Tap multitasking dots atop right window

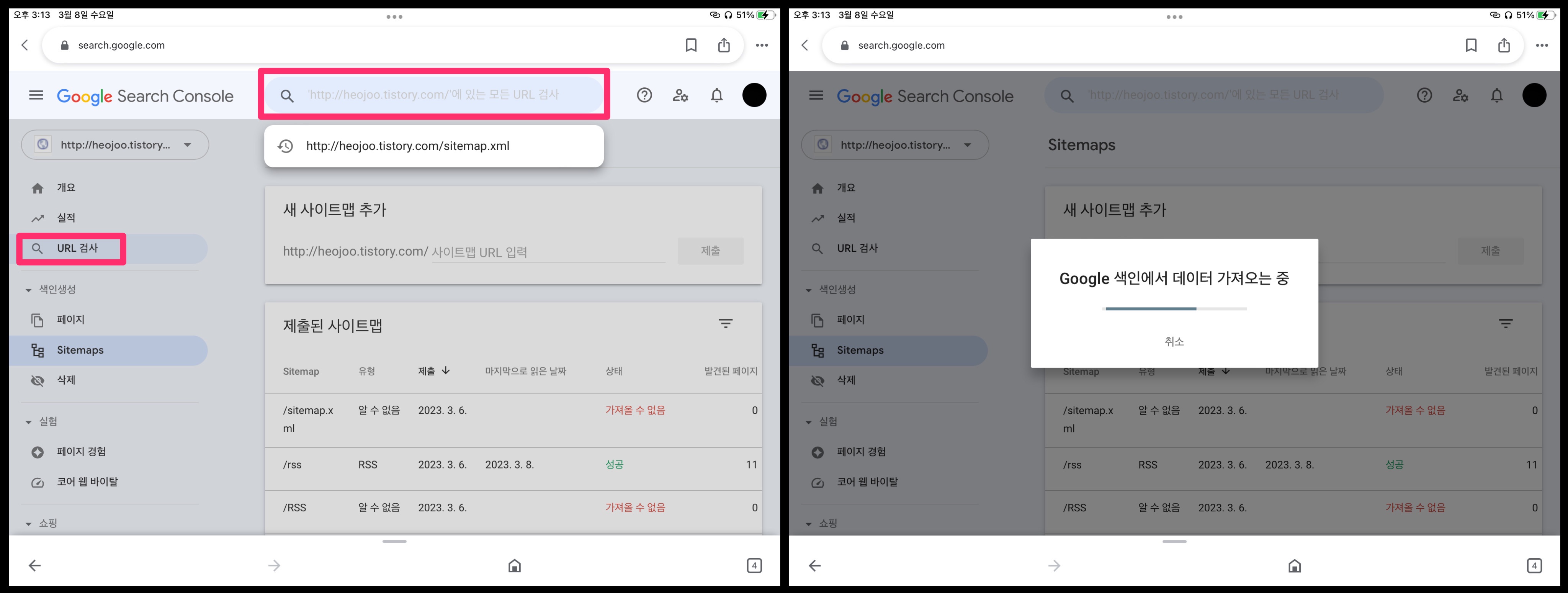[x=1174, y=17]
